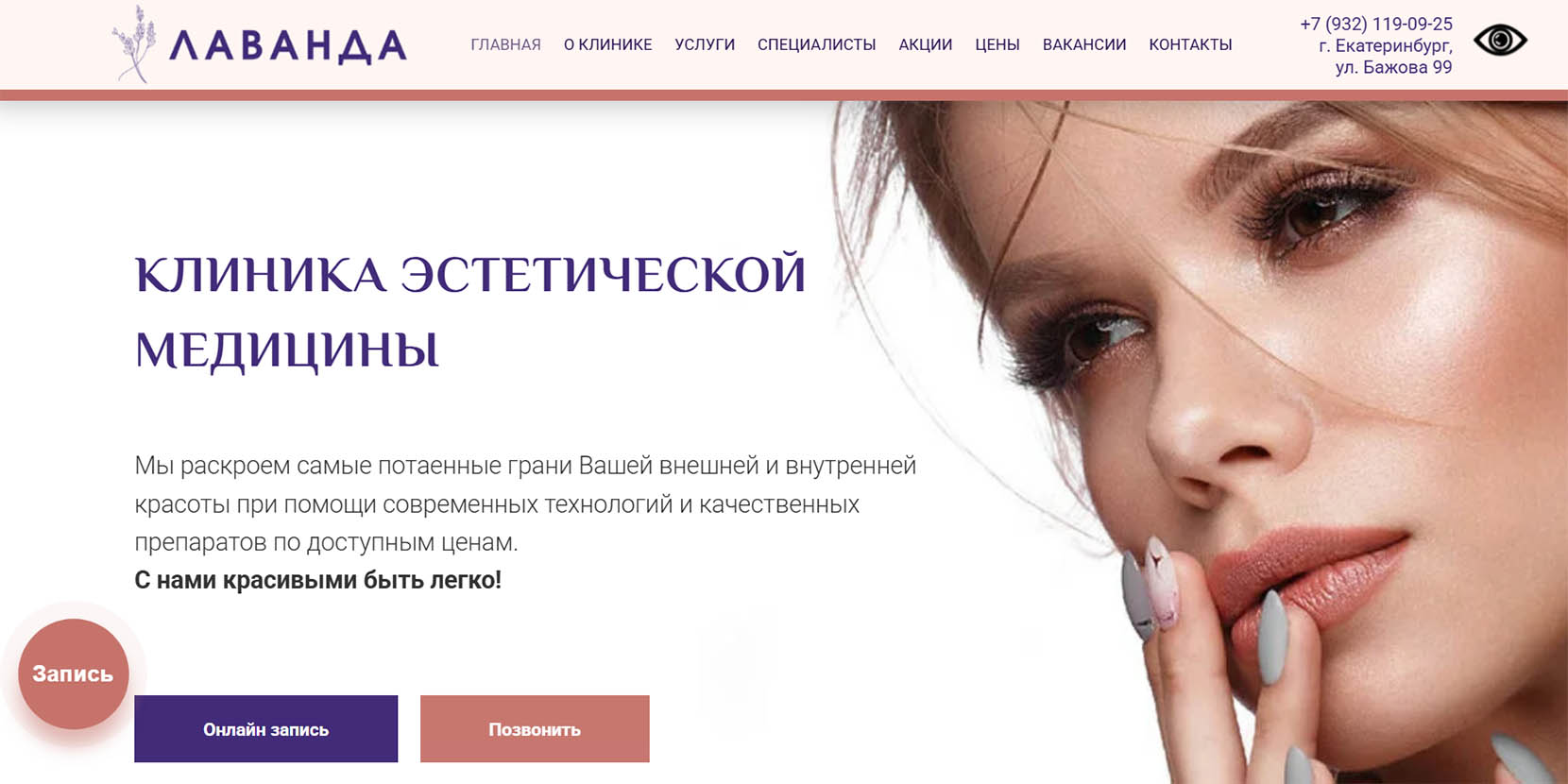The width and height of the screenshot is (1568, 784).
Task: Open the О КЛИНИКЕ menu item
Action: point(607,44)
